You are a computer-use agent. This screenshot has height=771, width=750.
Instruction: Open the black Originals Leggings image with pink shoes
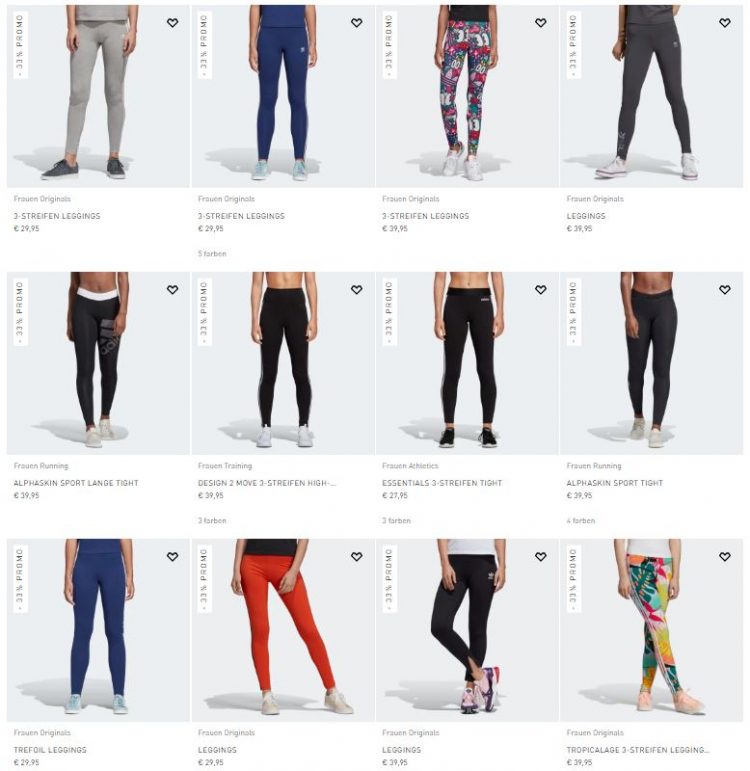467,630
